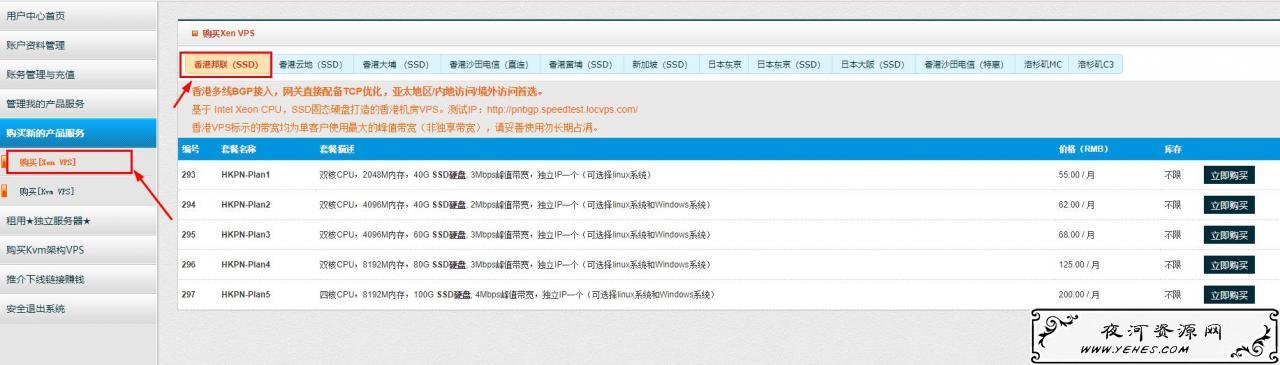Select plan name HKPN-Plan2
The height and width of the screenshot is (365, 1280).
(x=246, y=205)
